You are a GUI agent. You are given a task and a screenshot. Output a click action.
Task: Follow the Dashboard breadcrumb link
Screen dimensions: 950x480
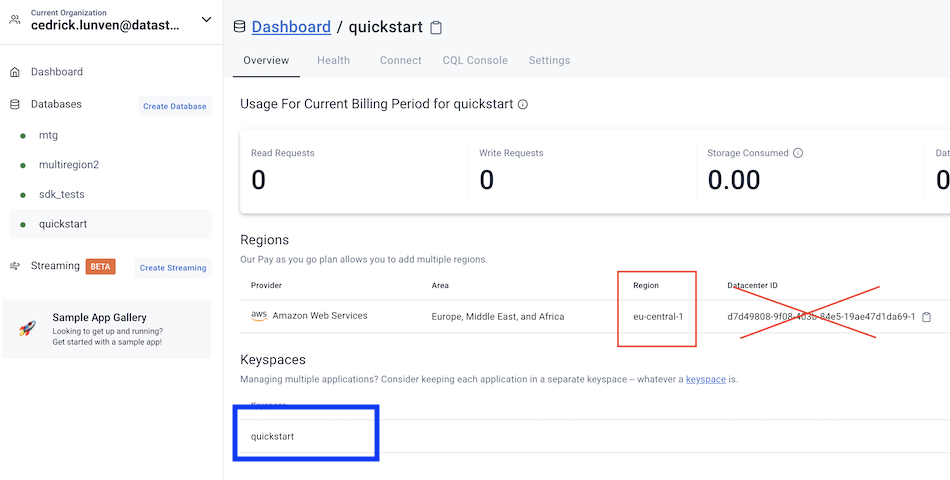coord(291,27)
